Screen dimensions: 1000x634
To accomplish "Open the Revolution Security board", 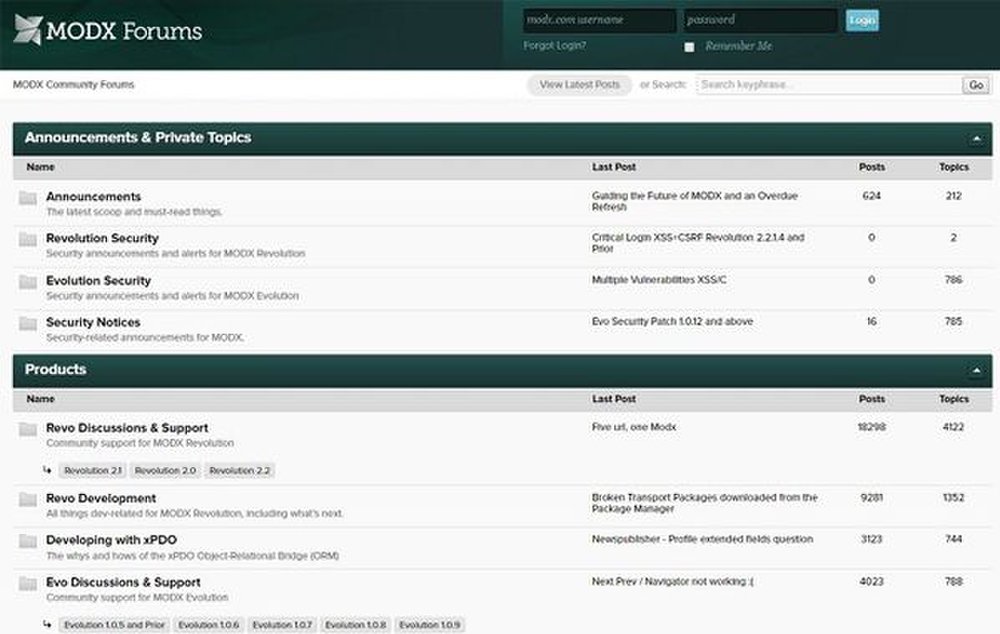I will [102, 238].
